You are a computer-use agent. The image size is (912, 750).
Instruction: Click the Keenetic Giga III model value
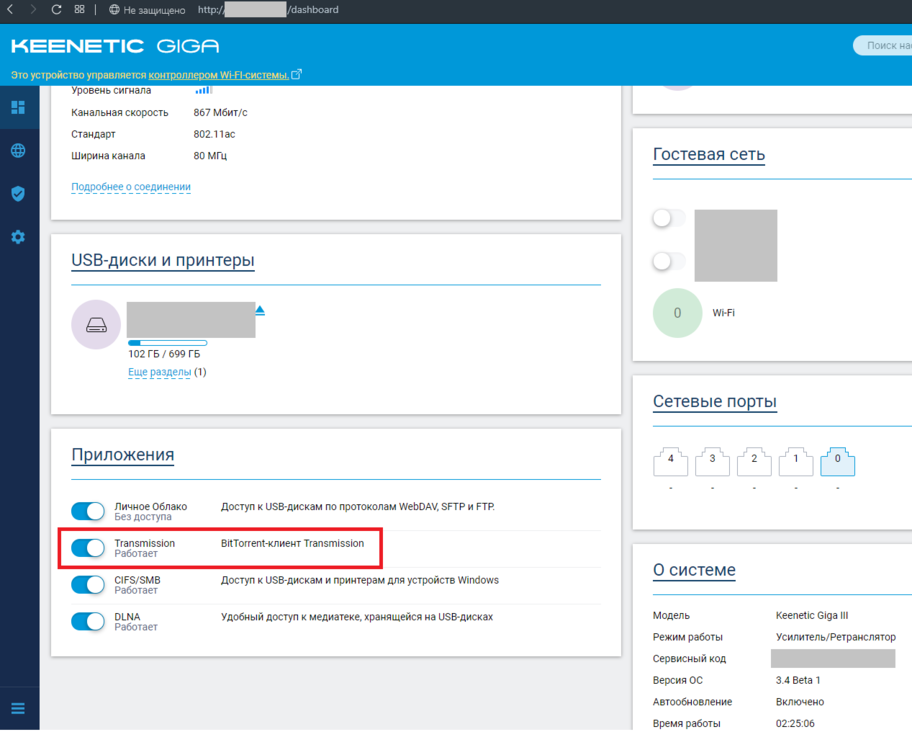pyautogui.click(x=812, y=616)
